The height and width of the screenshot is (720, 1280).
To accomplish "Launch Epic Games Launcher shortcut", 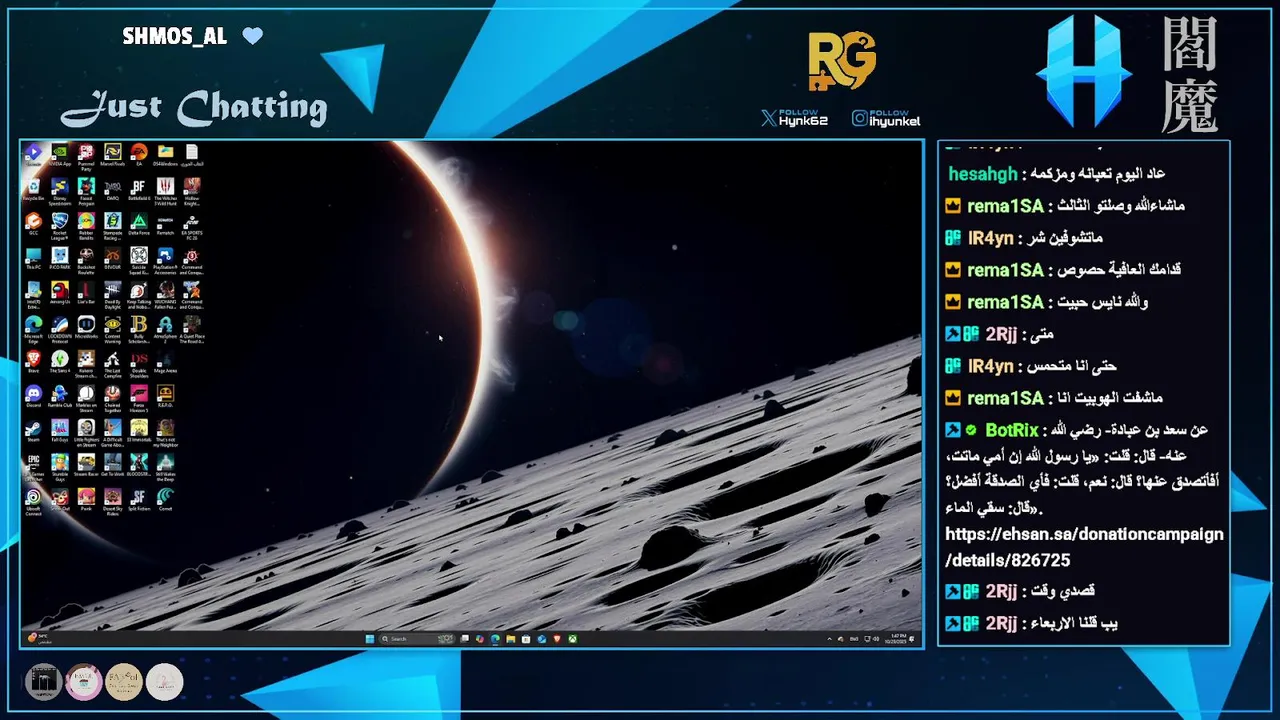I will pos(33,466).
